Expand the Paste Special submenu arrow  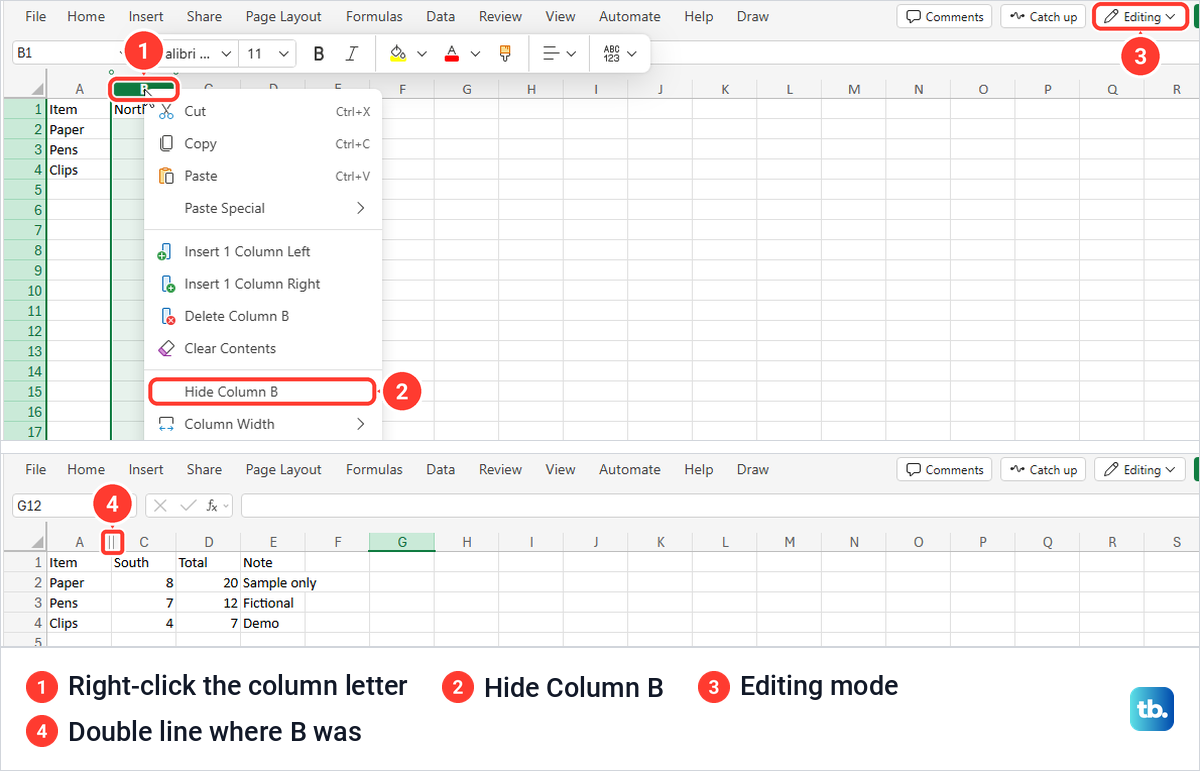[360, 208]
